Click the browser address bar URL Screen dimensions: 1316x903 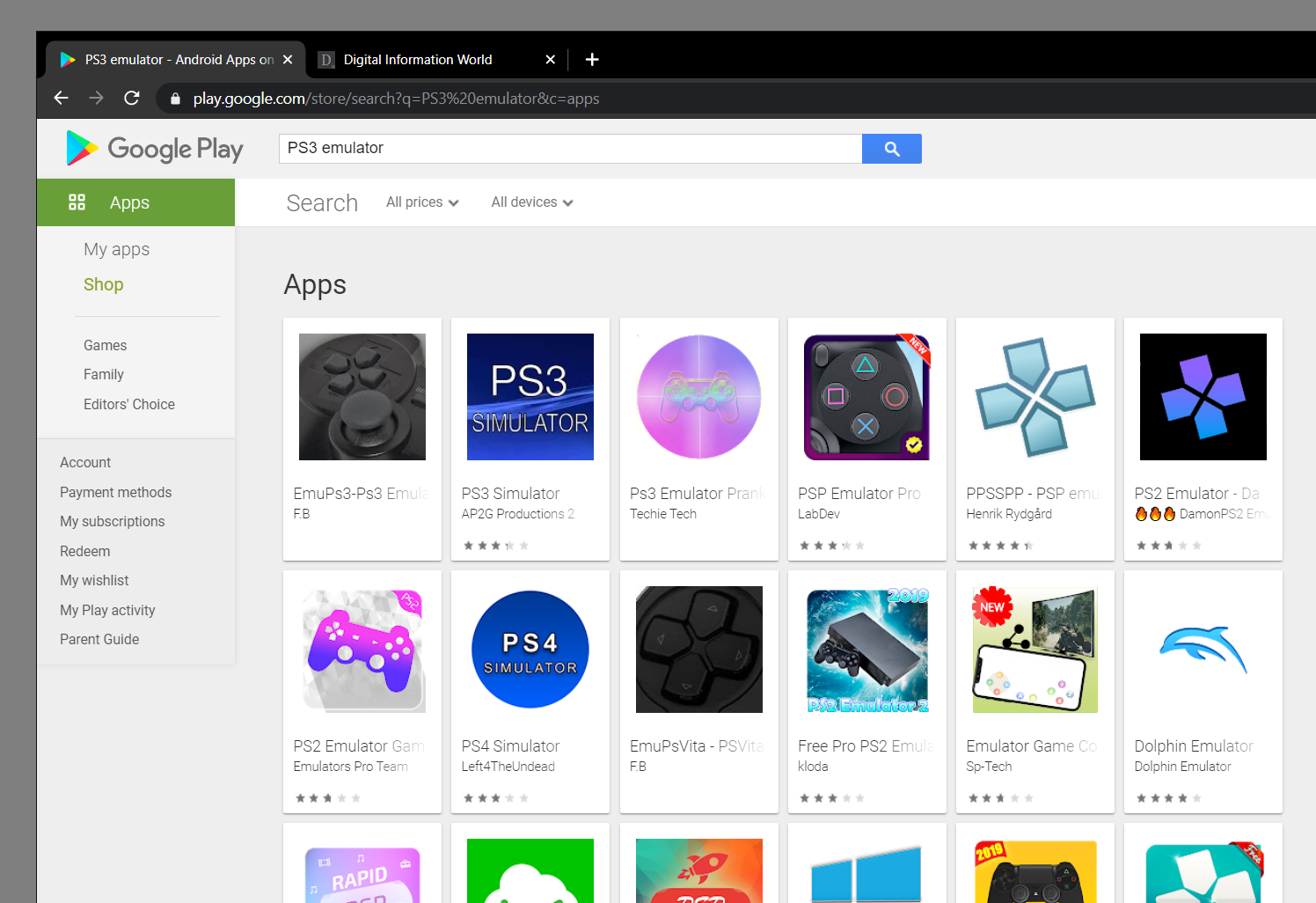[x=396, y=99]
